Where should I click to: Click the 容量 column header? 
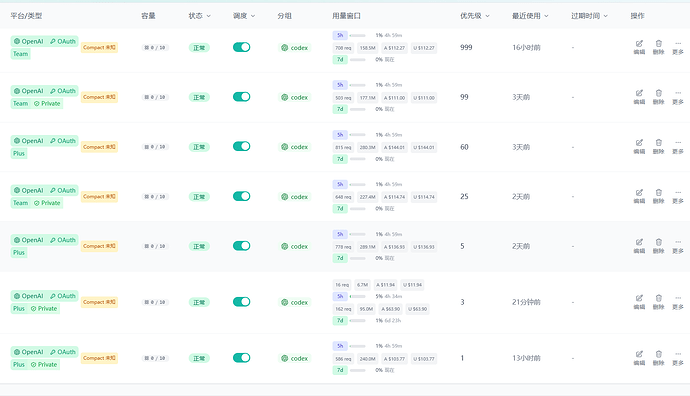pyautogui.click(x=148, y=16)
